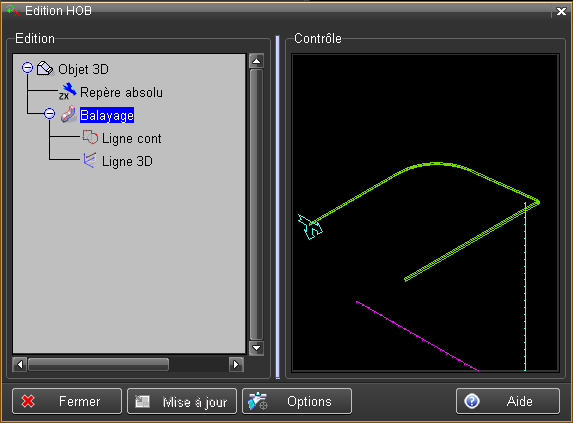Select the Repère absolu tree item
The height and width of the screenshot is (423, 573).
[121, 92]
